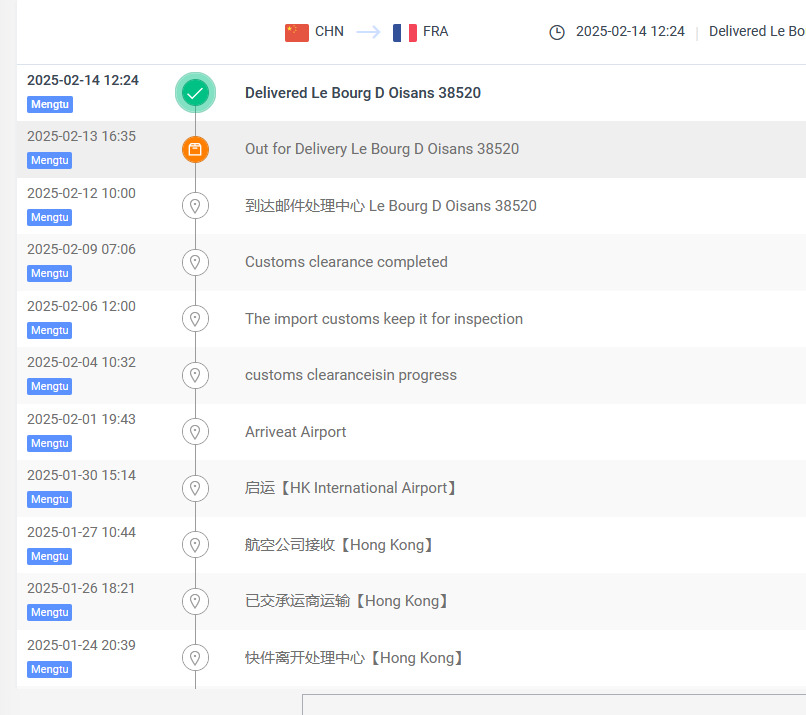
Task: Click the FRA destination country label
Action: pyautogui.click(x=436, y=32)
